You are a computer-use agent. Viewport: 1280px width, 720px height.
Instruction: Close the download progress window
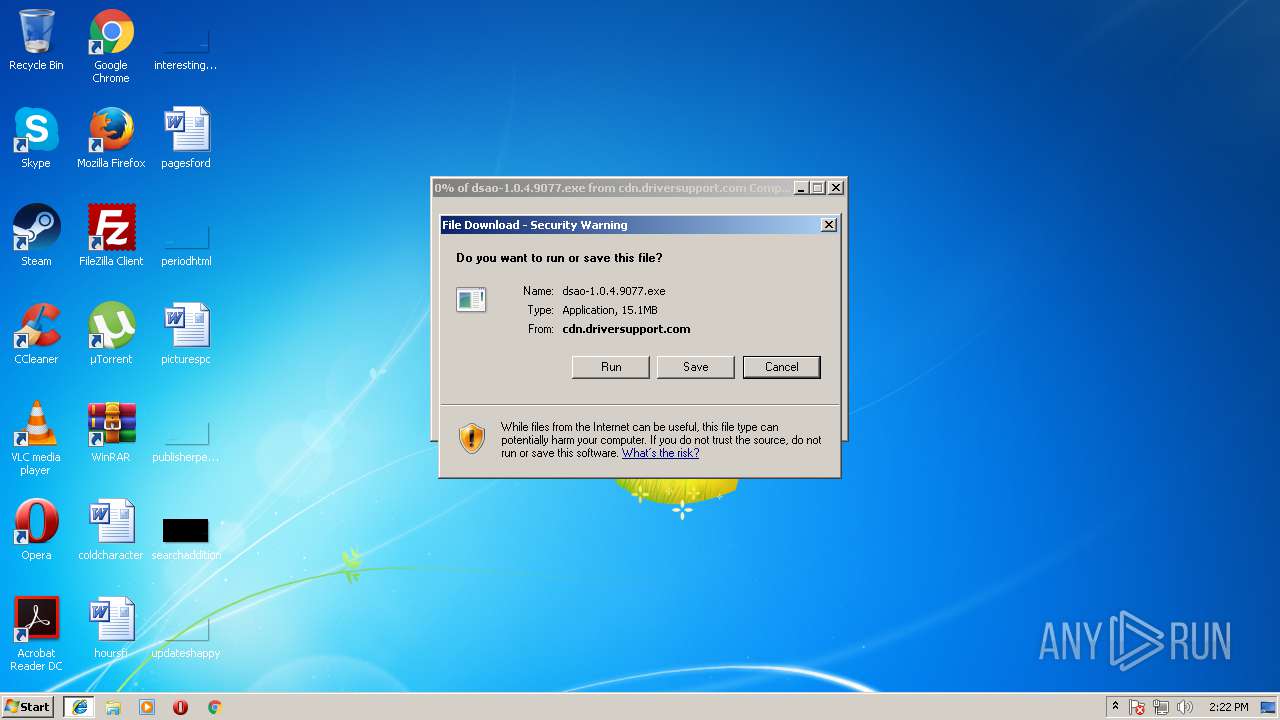click(x=836, y=188)
